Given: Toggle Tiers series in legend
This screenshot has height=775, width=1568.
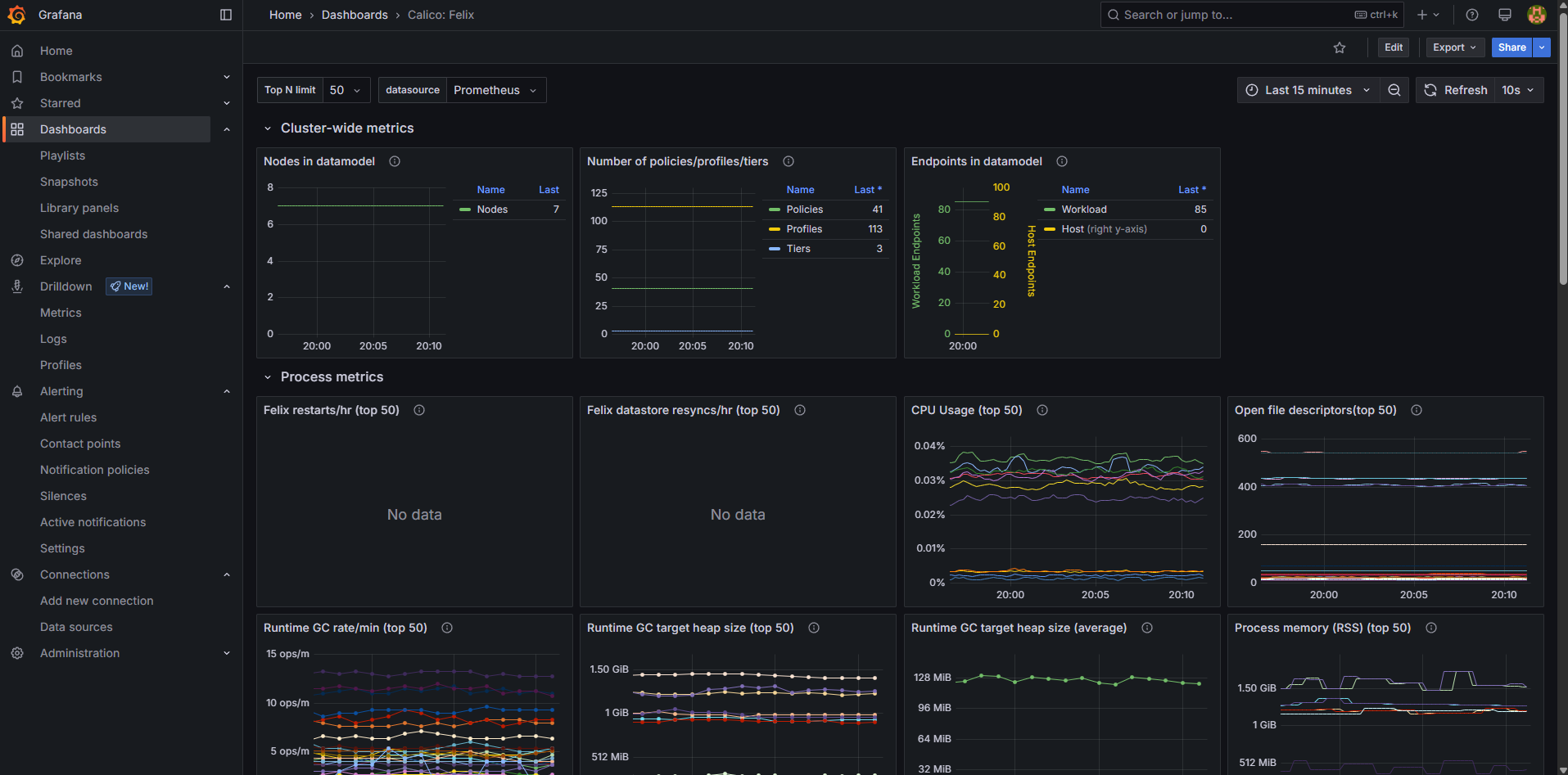Looking at the screenshot, I should click(x=798, y=249).
